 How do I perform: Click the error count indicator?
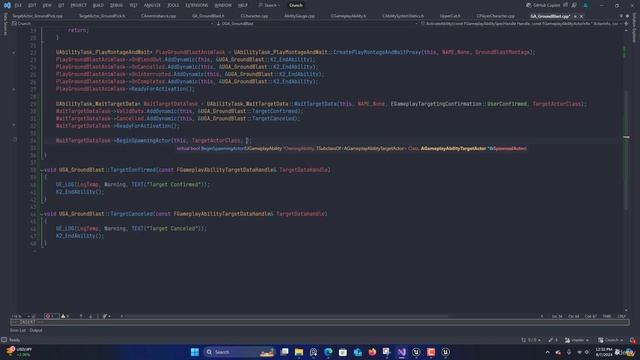point(51,316)
